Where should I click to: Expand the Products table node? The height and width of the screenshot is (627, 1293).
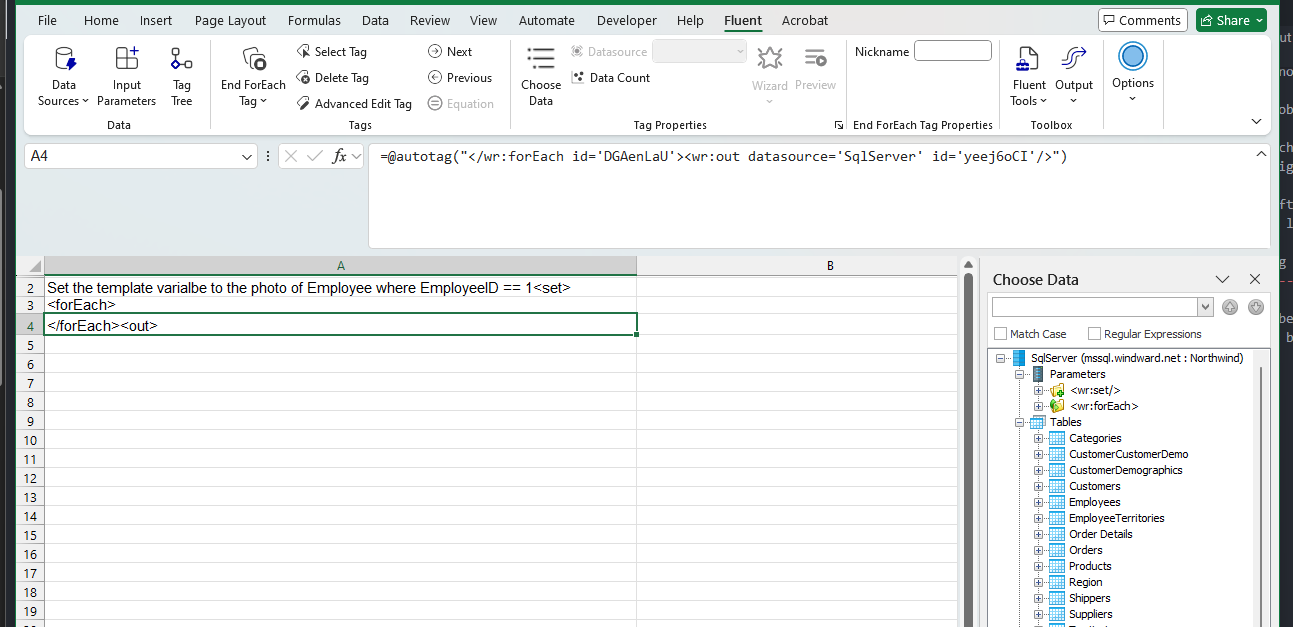[x=1039, y=566]
